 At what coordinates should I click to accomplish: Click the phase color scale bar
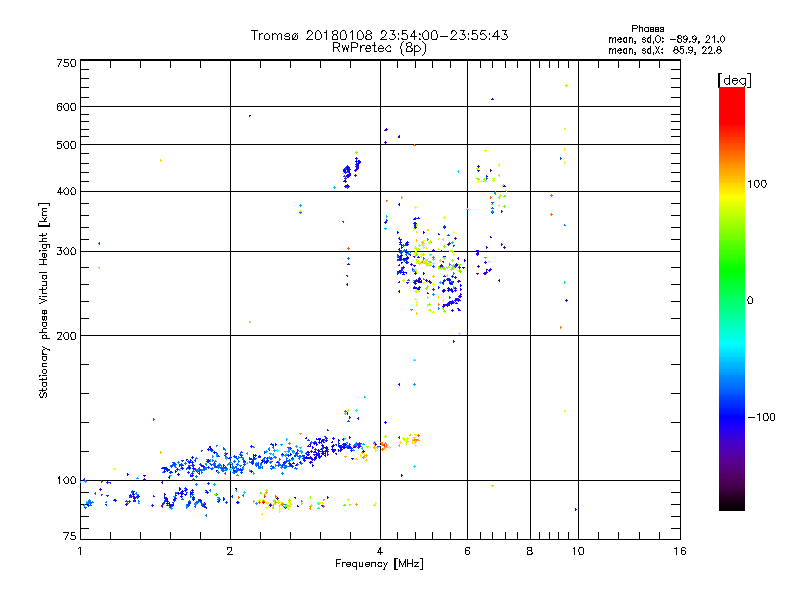732,299
